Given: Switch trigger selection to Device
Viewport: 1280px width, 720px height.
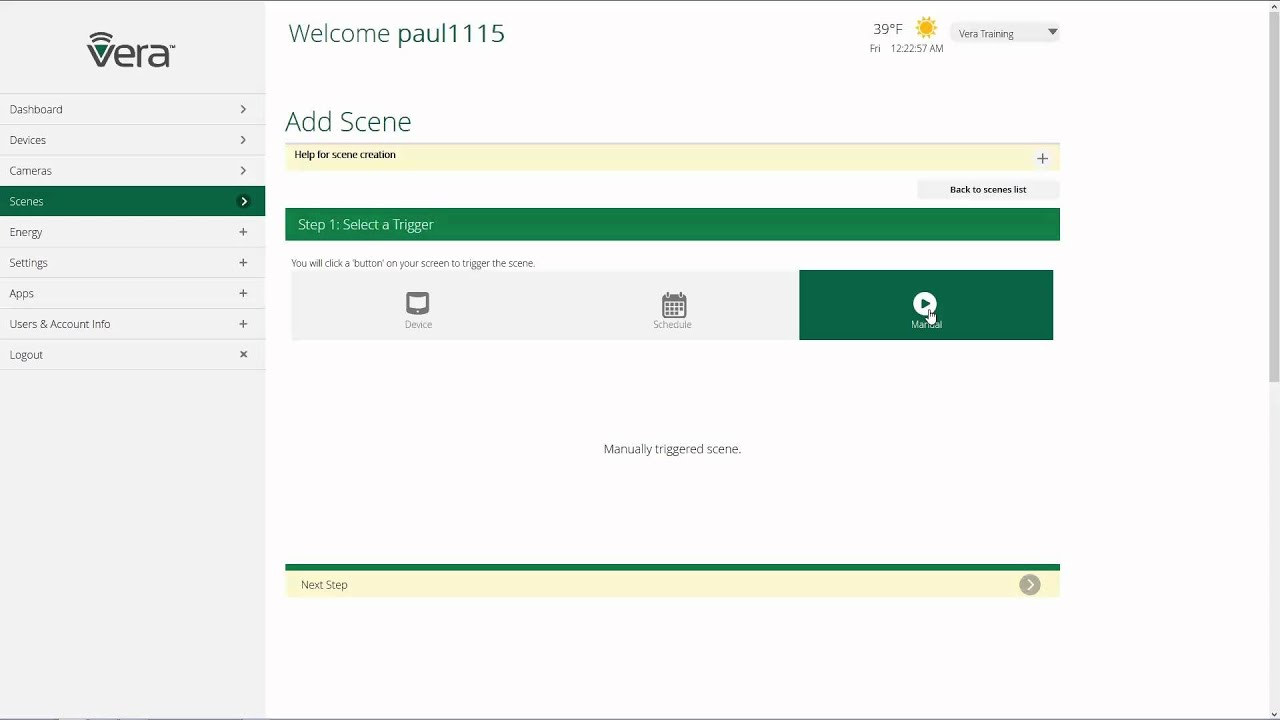Looking at the screenshot, I should pyautogui.click(x=417, y=305).
